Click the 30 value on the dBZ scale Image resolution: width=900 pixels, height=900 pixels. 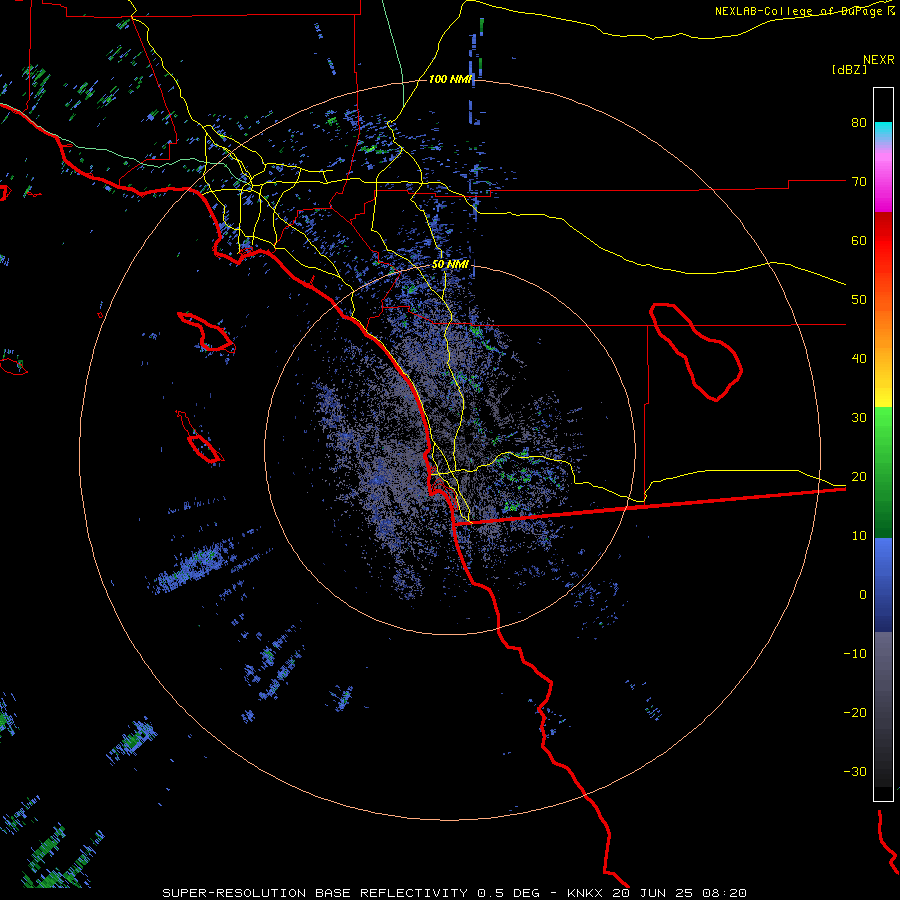click(859, 417)
